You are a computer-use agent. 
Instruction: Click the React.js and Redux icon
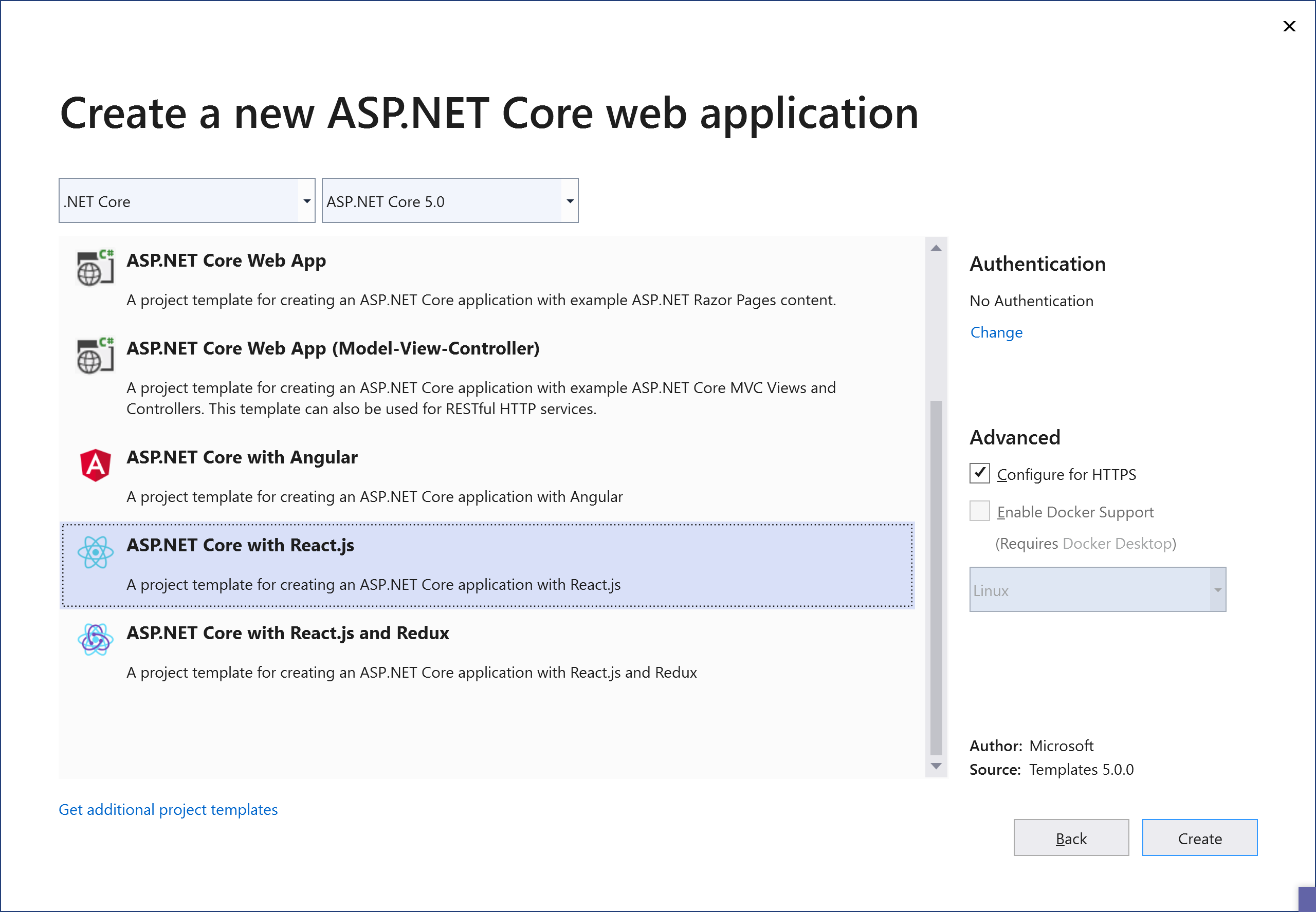pos(95,640)
